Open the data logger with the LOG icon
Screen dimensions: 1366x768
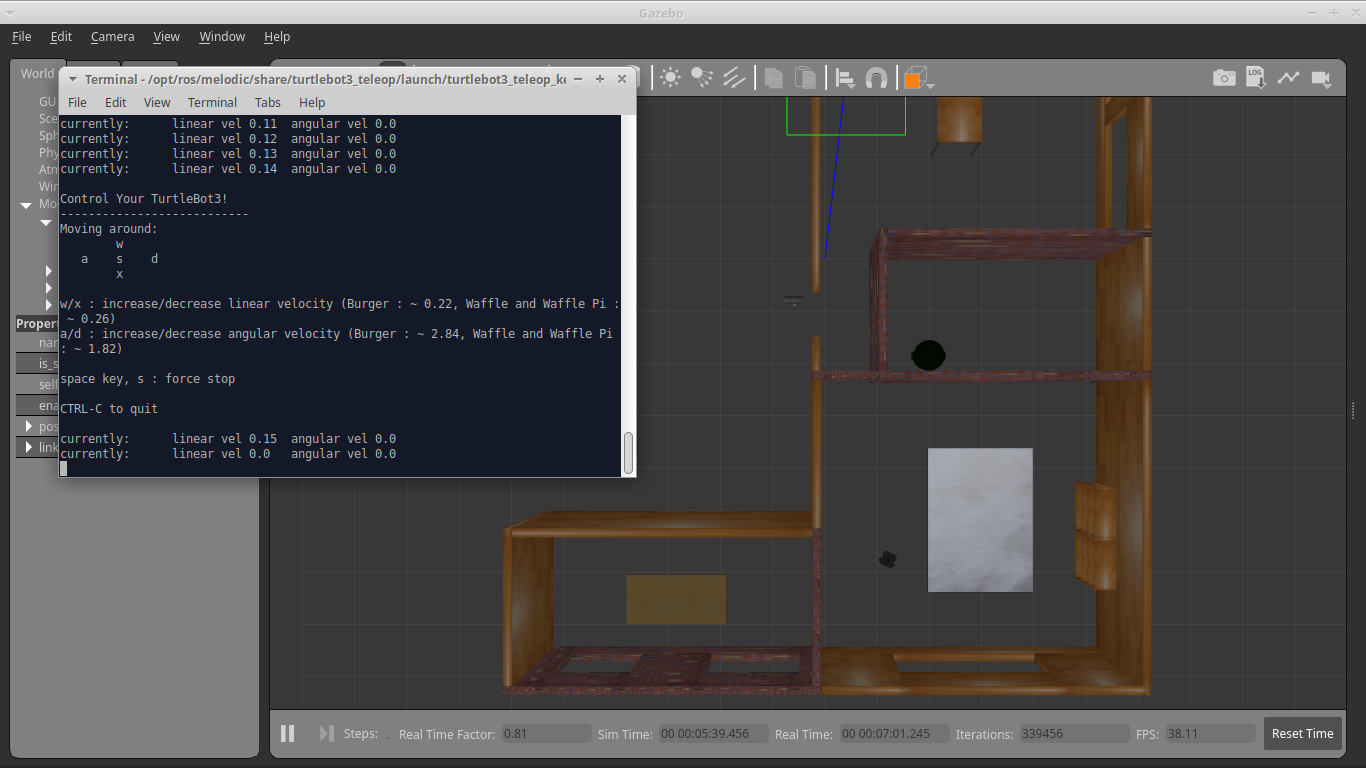tap(1256, 77)
